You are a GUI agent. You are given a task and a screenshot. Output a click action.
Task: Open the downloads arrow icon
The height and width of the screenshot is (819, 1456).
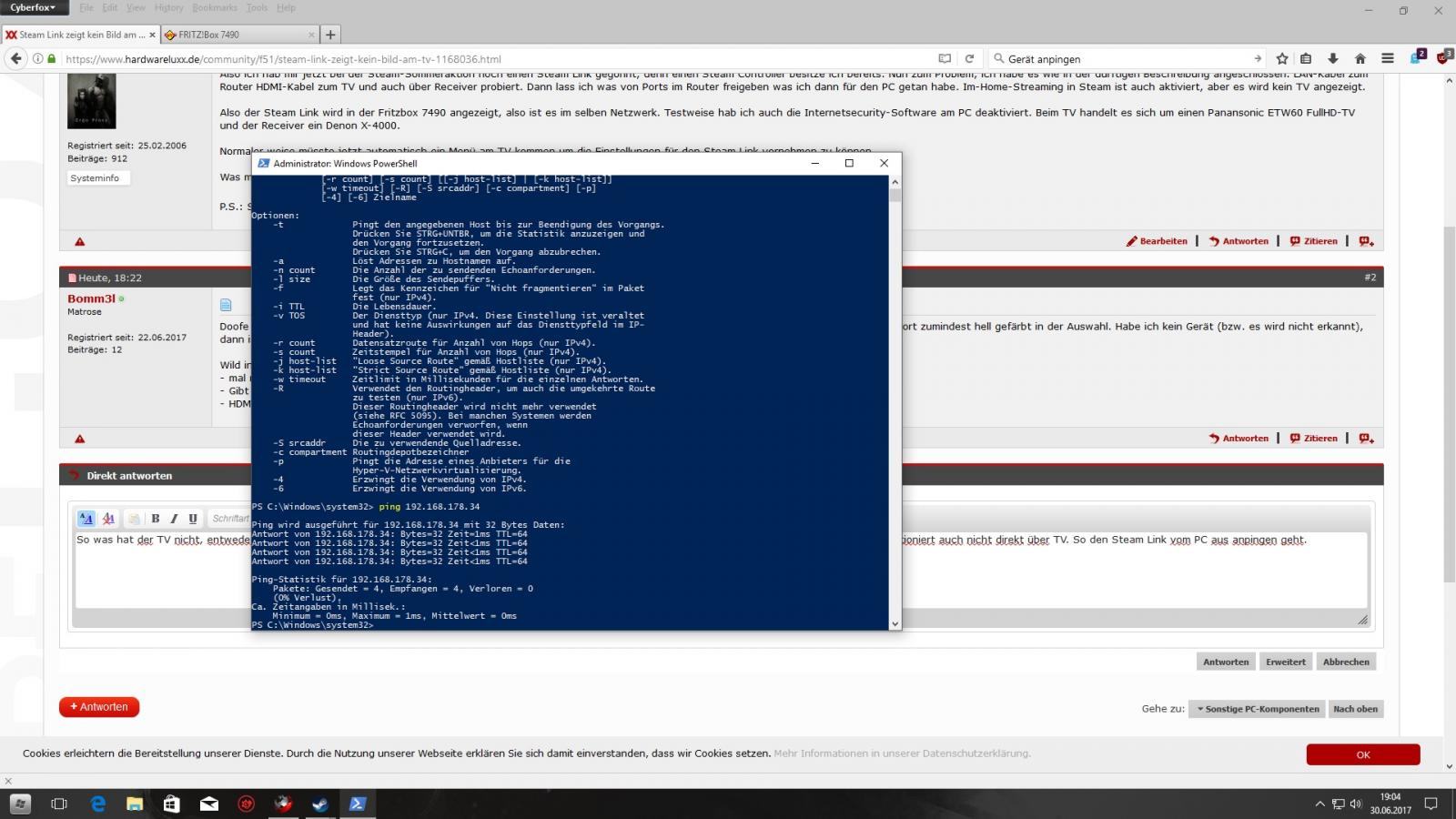coord(1332,58)
